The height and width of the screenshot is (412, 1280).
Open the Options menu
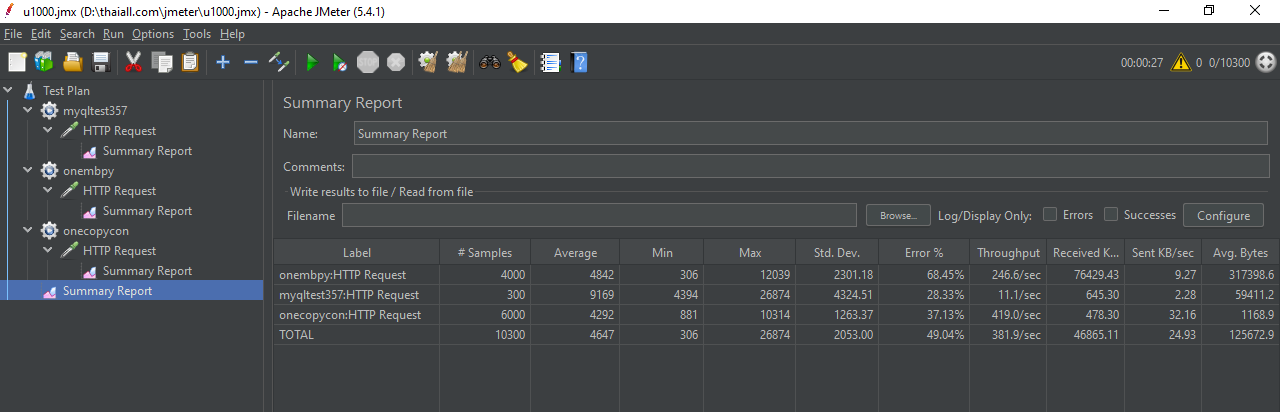(x=153, y=34)
